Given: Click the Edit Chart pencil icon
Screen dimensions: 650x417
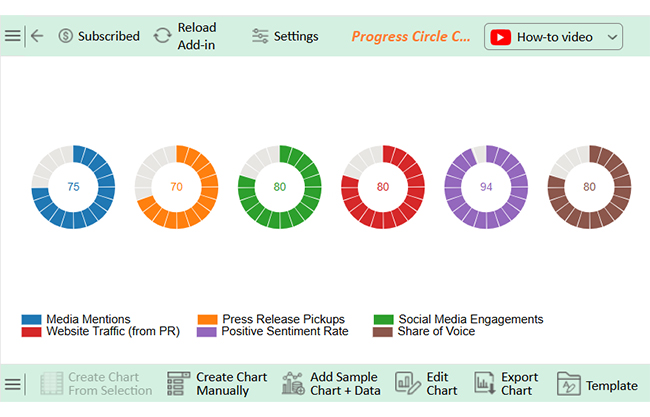Looking at the screenshot, I should coord(407,383).
